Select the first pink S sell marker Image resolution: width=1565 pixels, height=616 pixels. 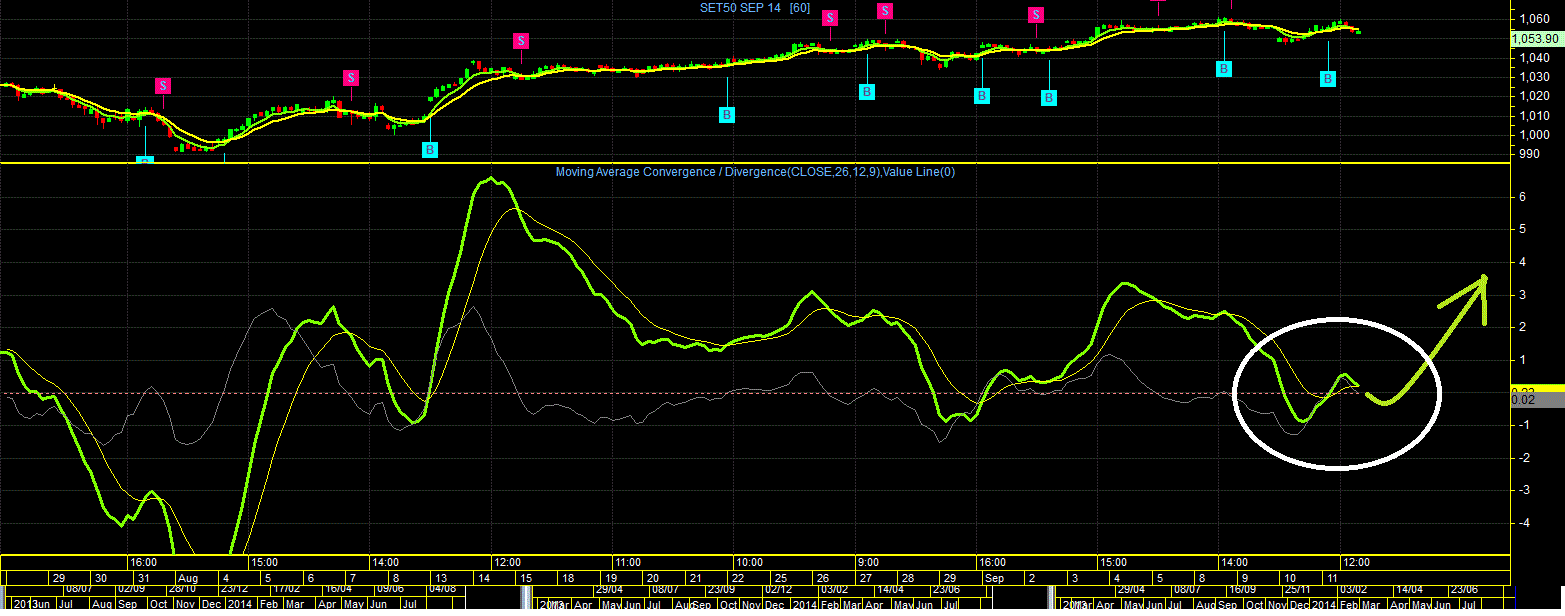[163, 86]
